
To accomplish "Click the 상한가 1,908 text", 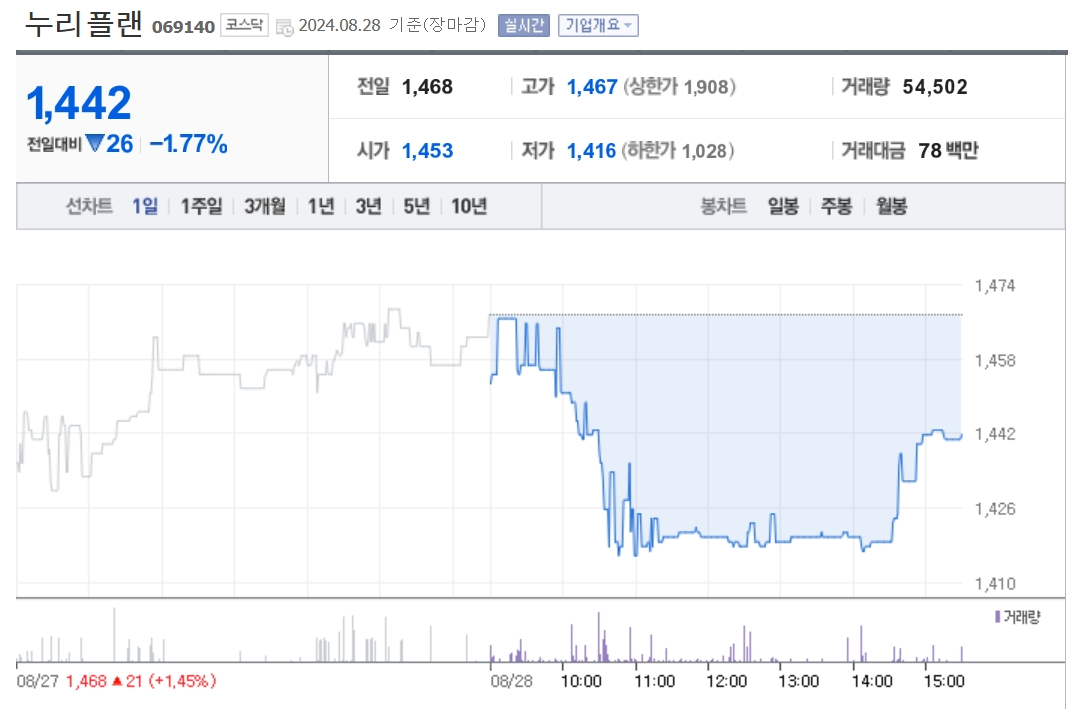I will (x=680, y=87).
